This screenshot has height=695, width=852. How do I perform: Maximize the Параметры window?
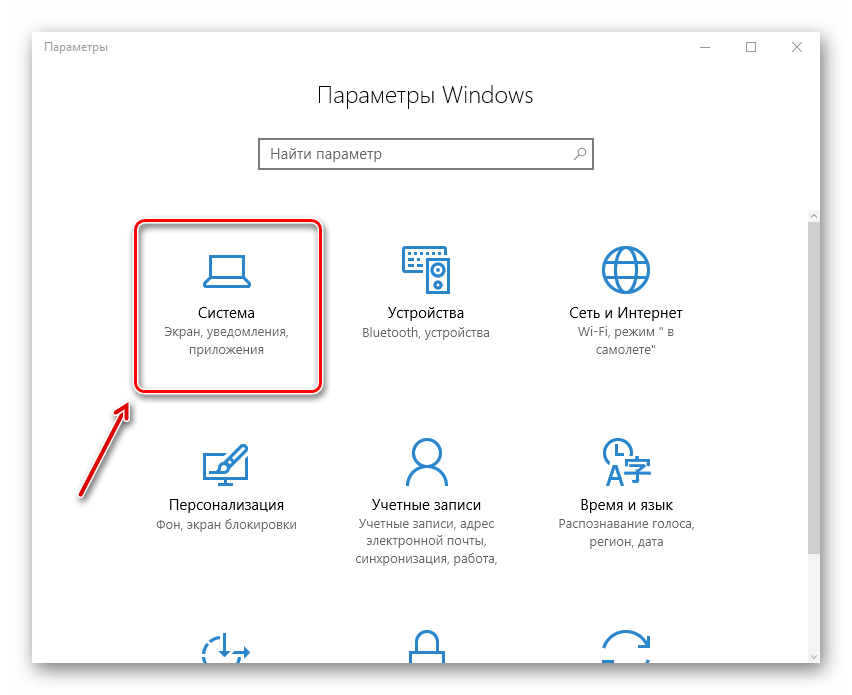[x=751, y=47]
